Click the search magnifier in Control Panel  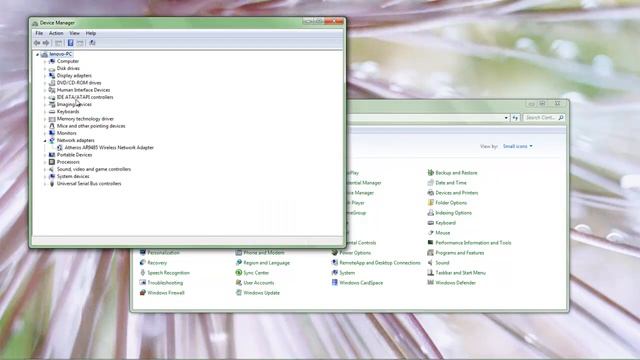click(561, 118)
